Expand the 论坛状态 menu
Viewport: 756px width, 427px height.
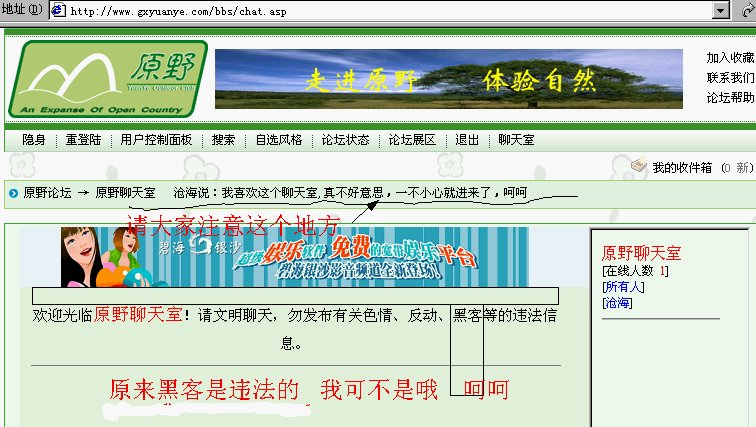345,140
